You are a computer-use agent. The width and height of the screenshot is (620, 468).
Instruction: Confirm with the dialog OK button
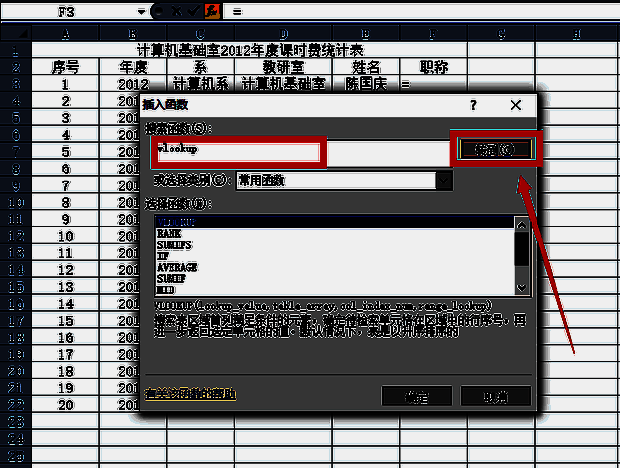click(x=416, y=395)
